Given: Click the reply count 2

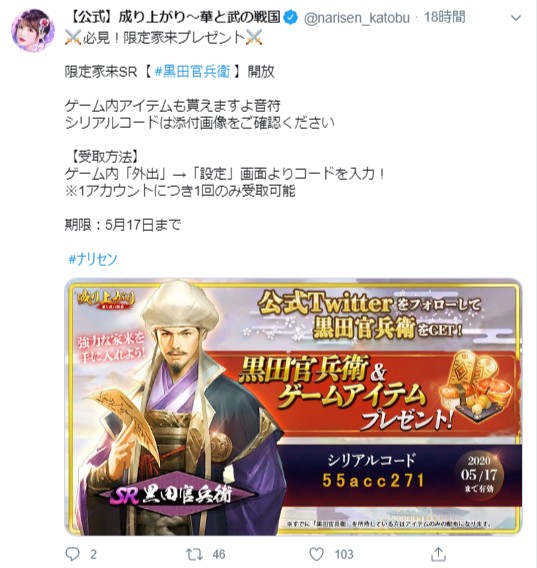Looking at the screenshot, I should [x=93, y=554].
